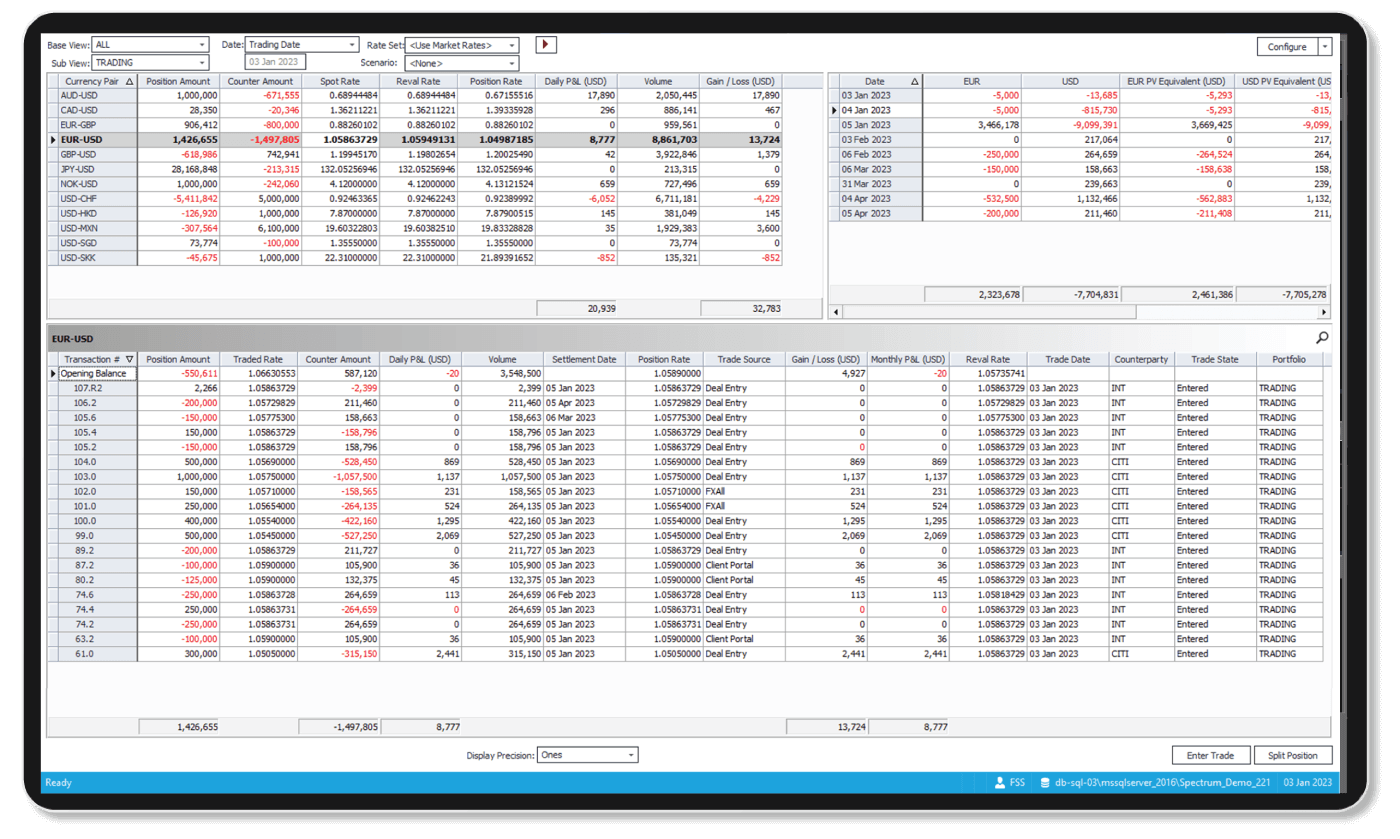Click the Counterparty column header
The width and height of the screenshot is (1400, 839).
click(1141, 359)
